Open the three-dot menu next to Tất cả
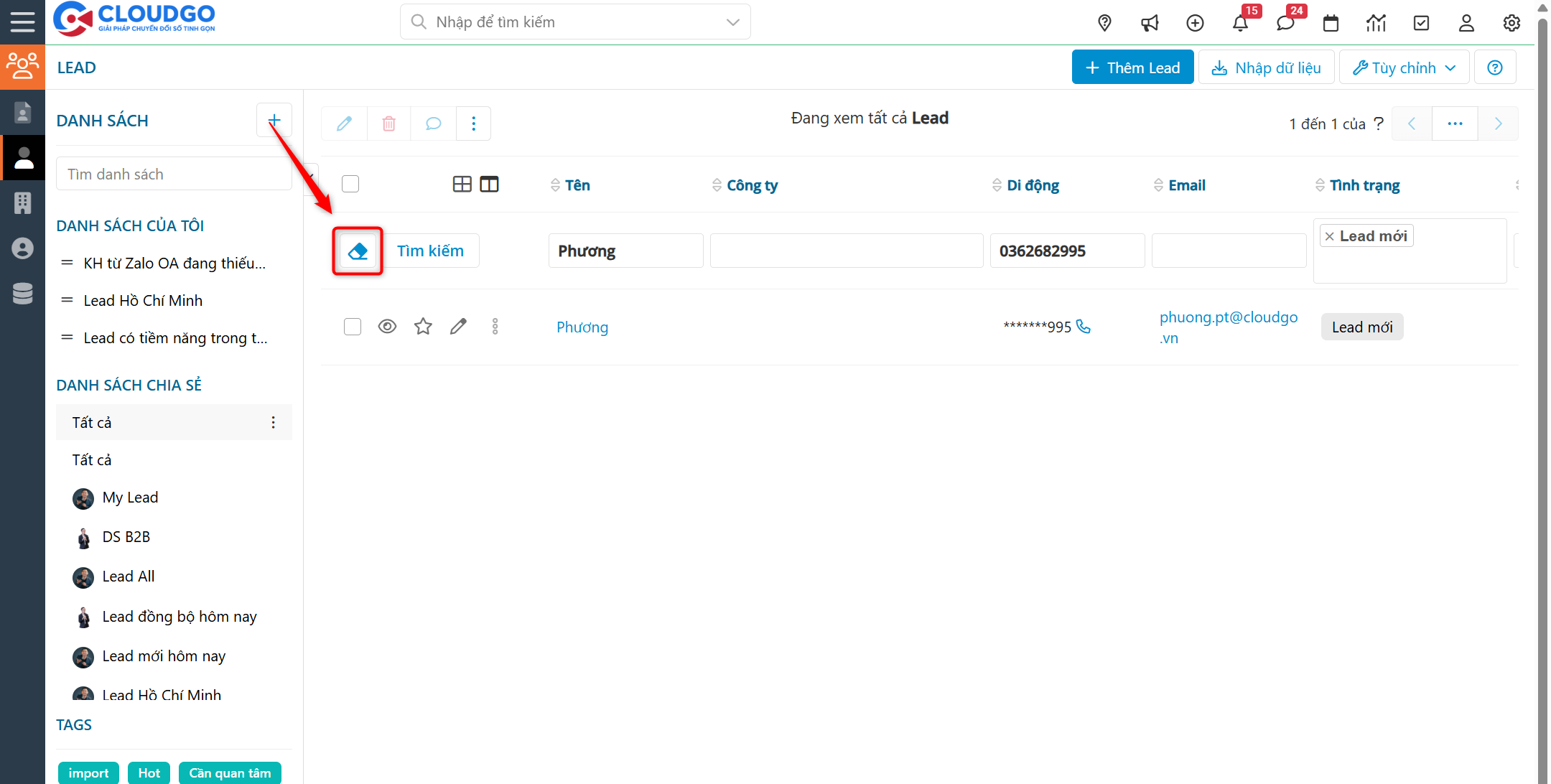Image resolution: width=1551 pixels, height=784 pixels. click(273, 422)
